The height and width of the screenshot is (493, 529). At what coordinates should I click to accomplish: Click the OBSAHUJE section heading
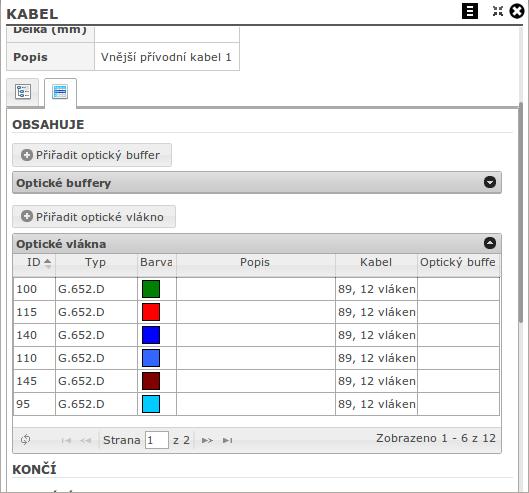pyautogui.click(x=48, y=125)
